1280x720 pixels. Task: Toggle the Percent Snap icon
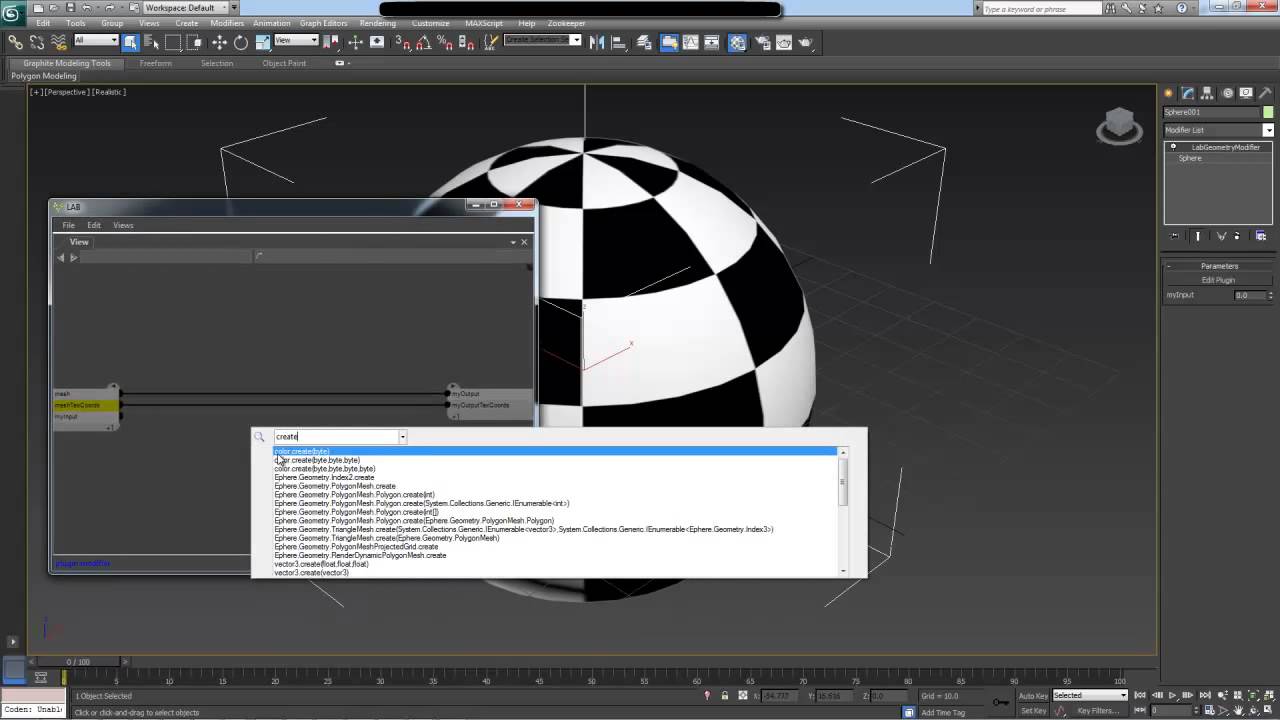tap(444, 42)
